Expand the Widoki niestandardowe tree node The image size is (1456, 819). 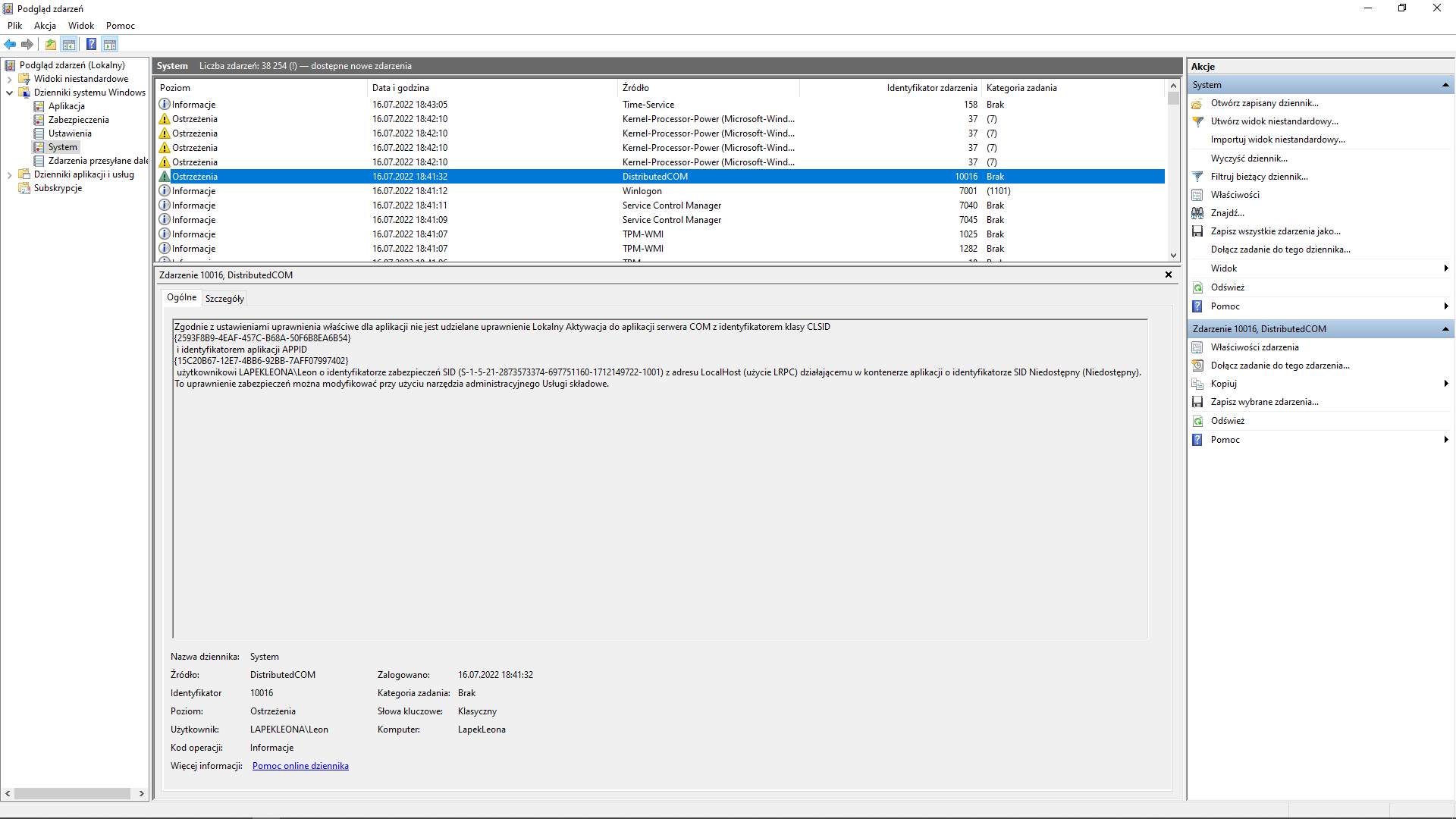pyautogui.click(x=9, y=79)
